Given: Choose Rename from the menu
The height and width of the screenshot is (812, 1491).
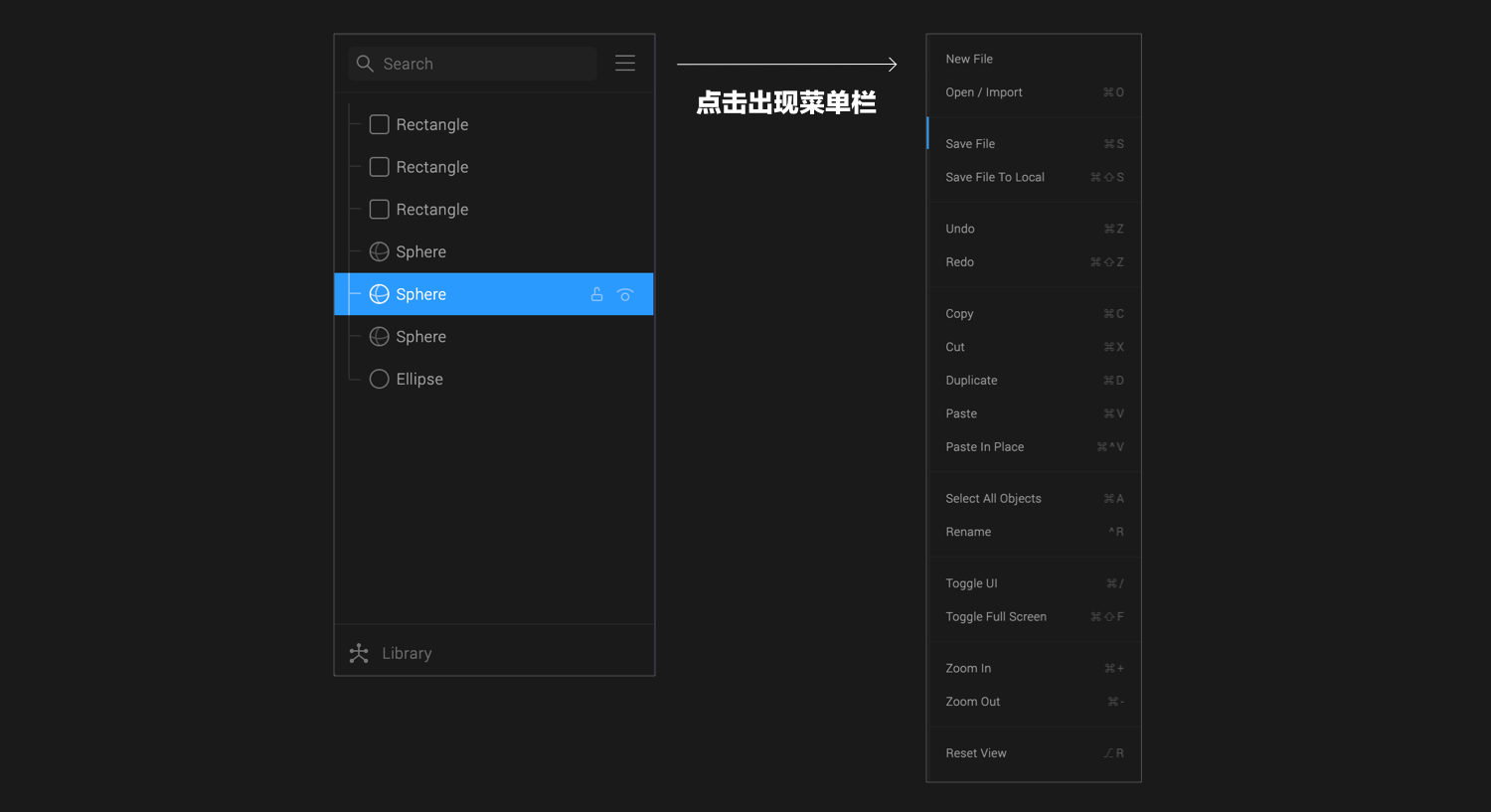Looking at the screenshot, I should [x=967, y=531].
